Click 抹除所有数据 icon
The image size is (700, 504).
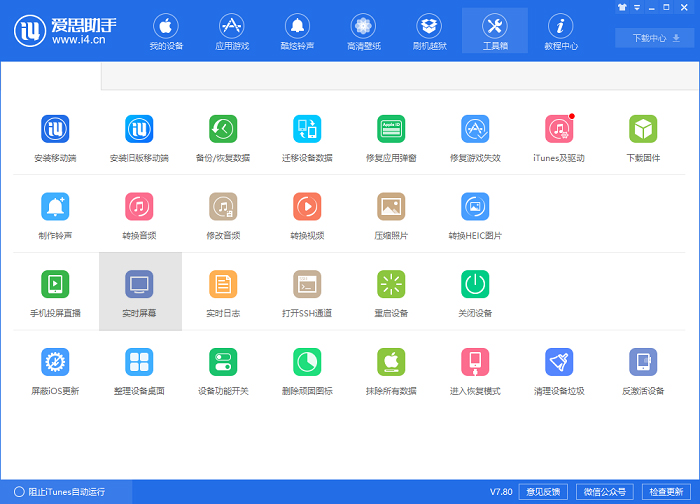[391, 362]
